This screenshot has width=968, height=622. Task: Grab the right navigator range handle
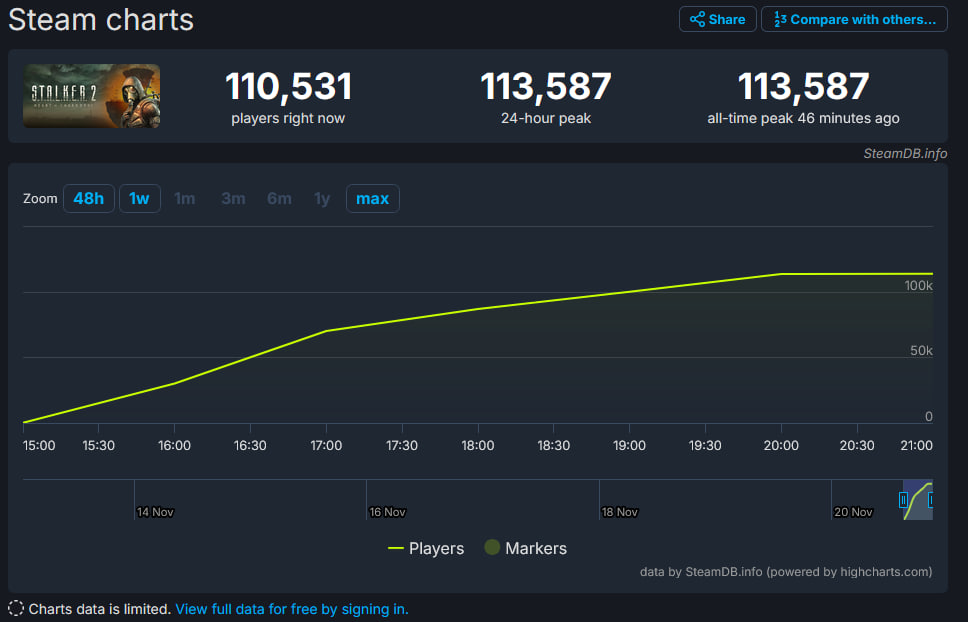[930, 500]
